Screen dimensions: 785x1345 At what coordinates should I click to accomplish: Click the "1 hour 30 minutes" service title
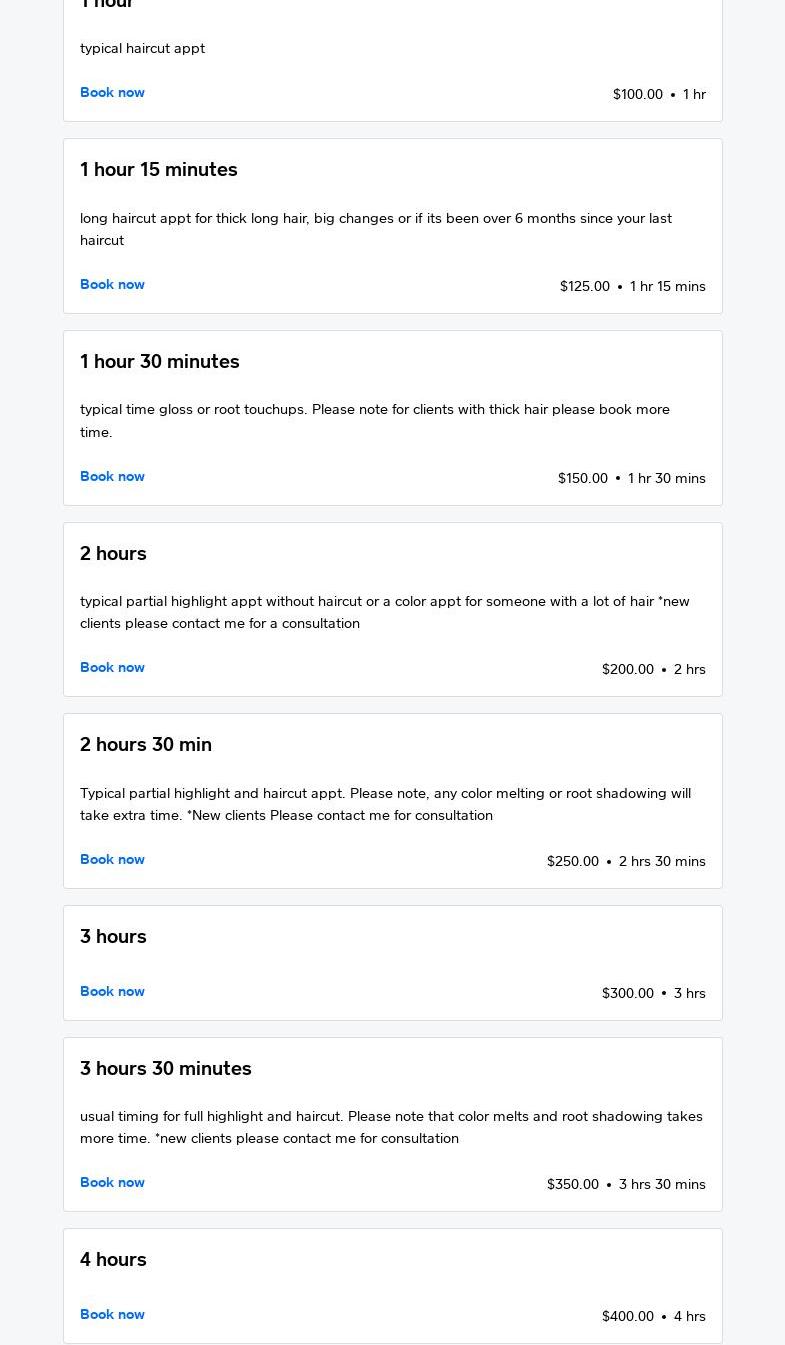click(160, 362)
